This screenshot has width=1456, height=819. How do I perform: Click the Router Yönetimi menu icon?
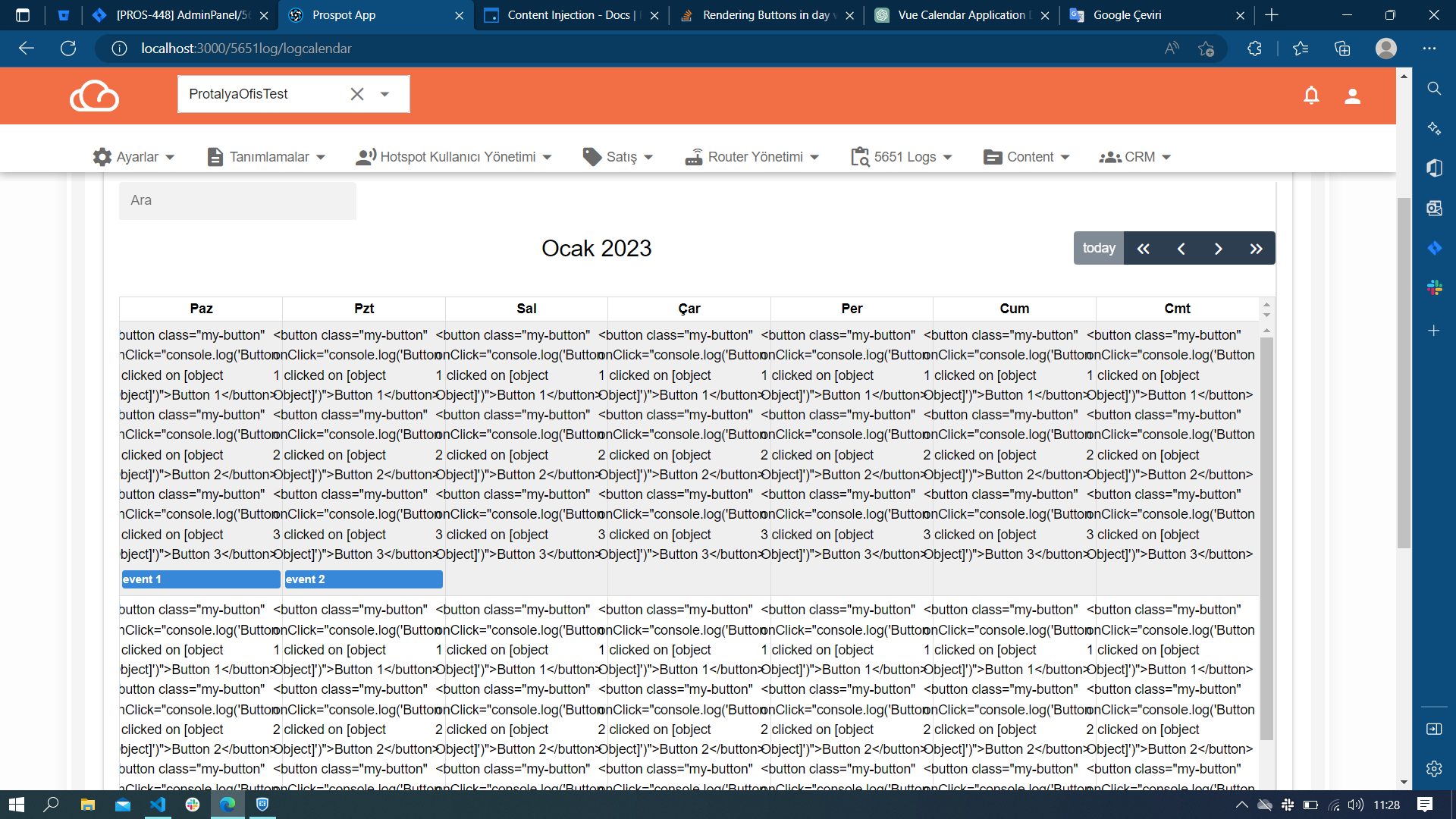tap(693, 156)
